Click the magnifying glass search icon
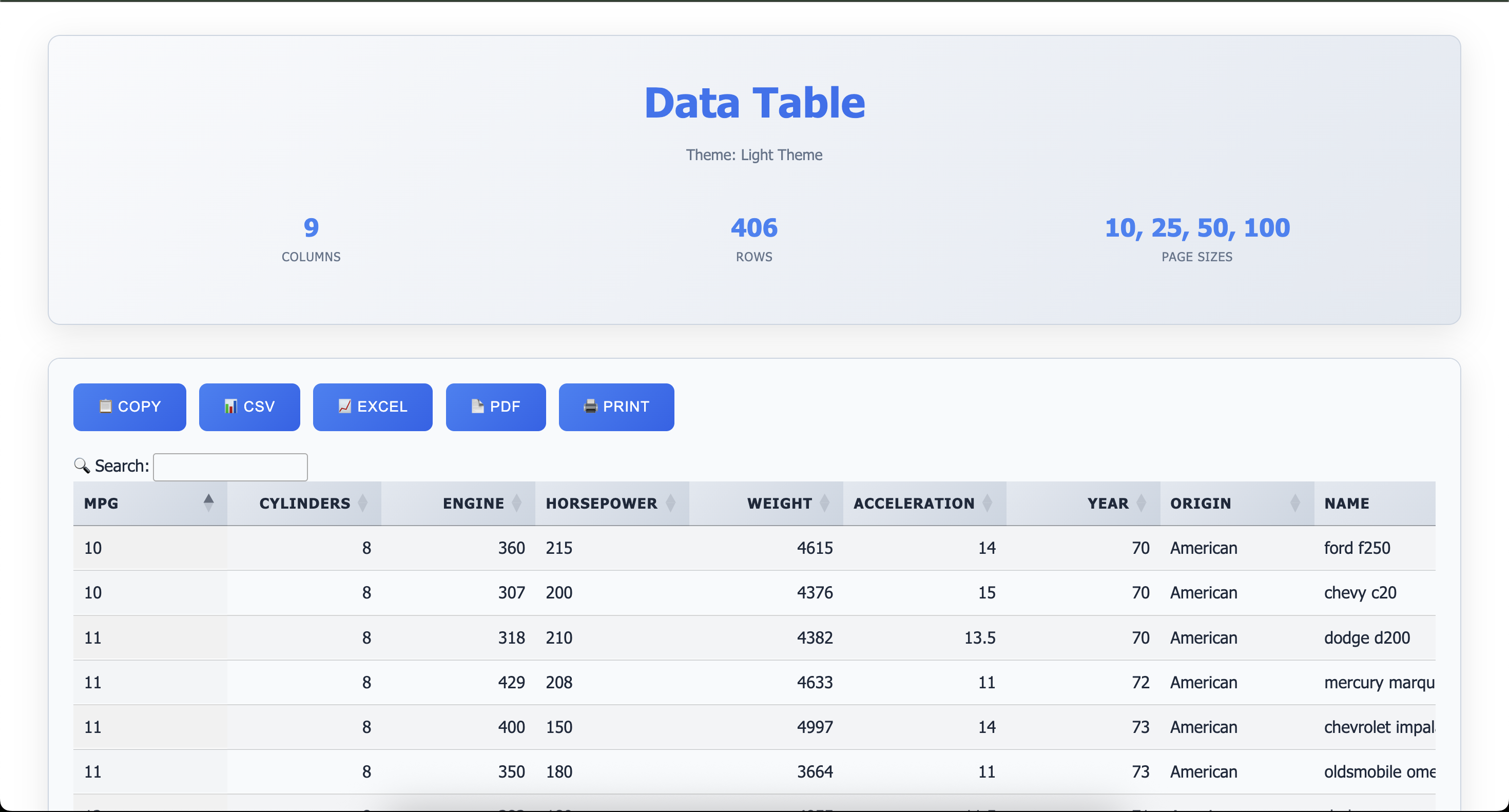 tap(82, 466)
